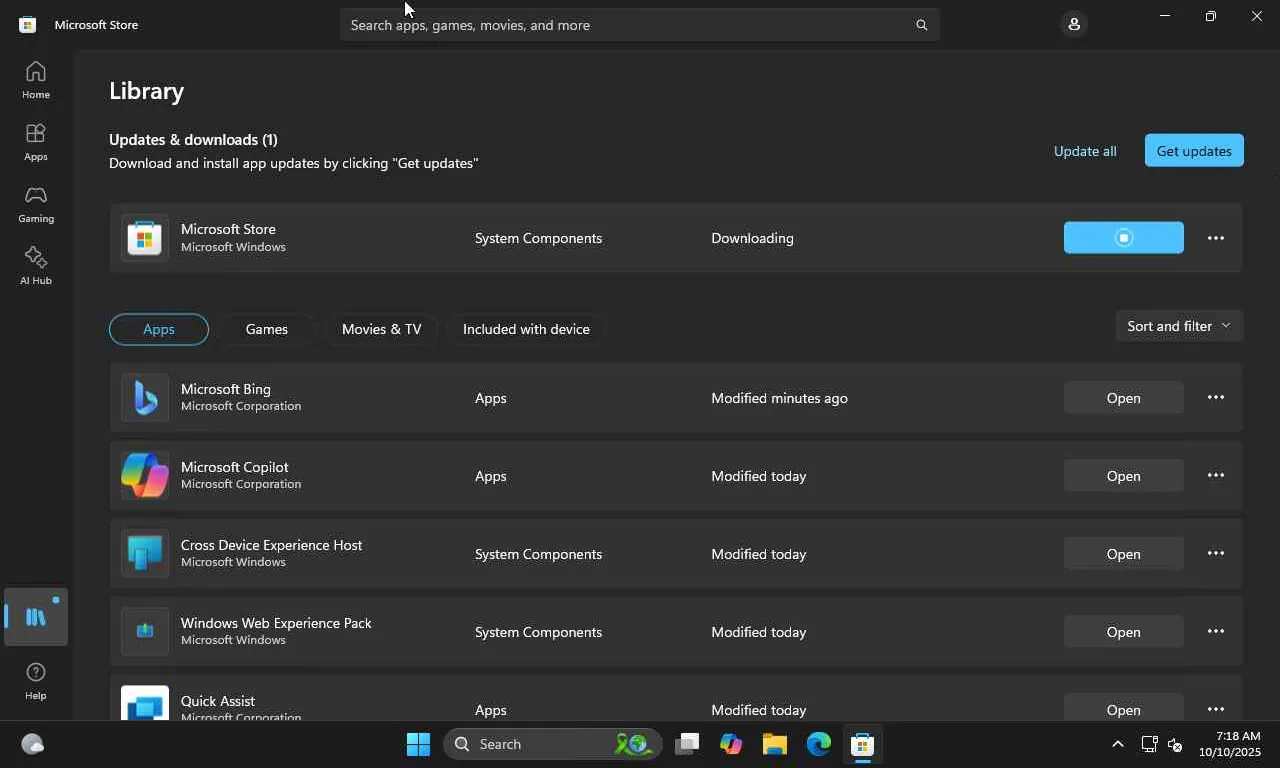Click Update all
The height and width of the screenshot is (768, 1280).
[x=1085, y=151]
